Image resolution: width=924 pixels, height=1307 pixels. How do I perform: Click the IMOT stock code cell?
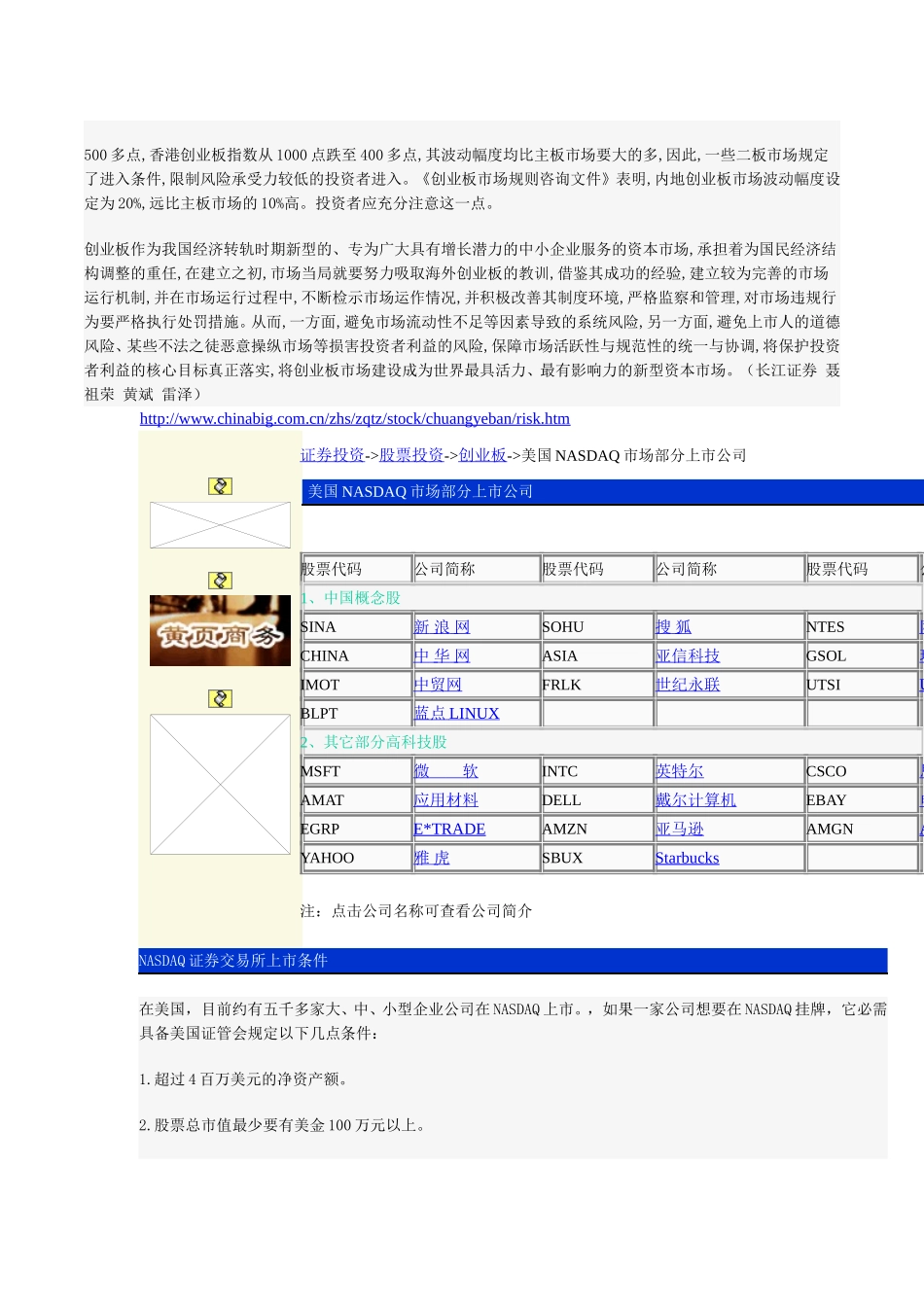click(x=356, y=685)
